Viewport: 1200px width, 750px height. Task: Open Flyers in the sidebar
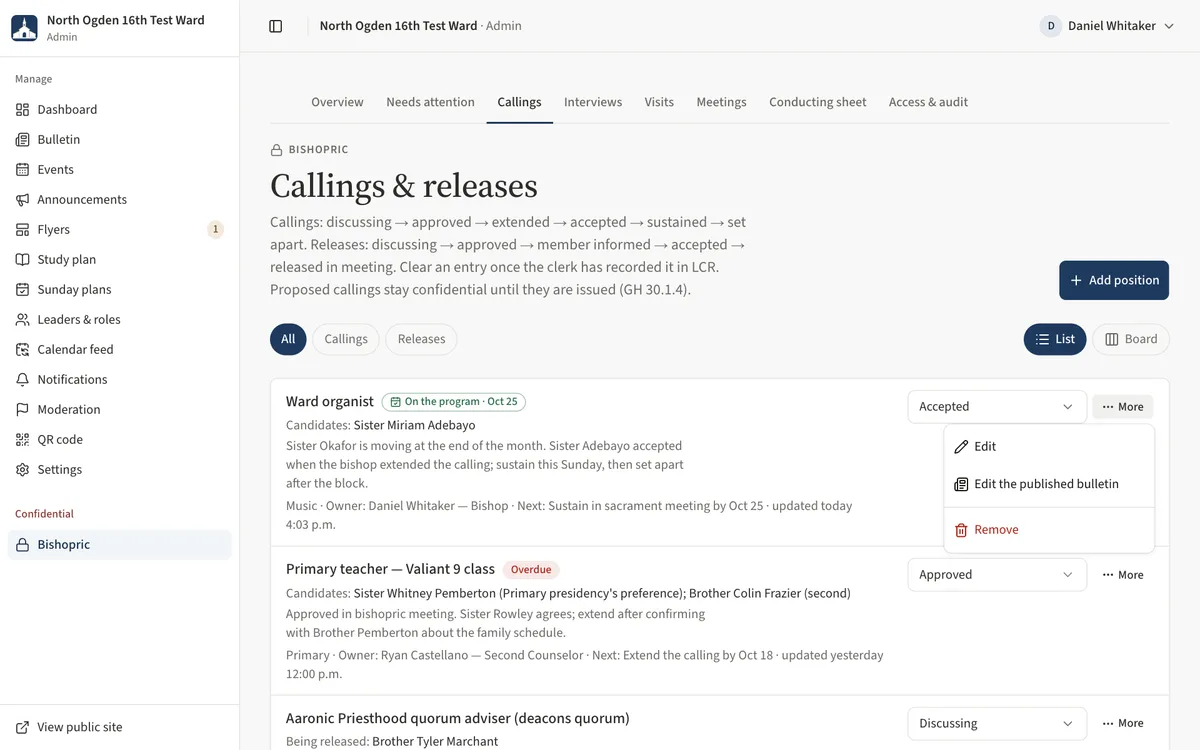pyautogui.click(x=120, y=229)
